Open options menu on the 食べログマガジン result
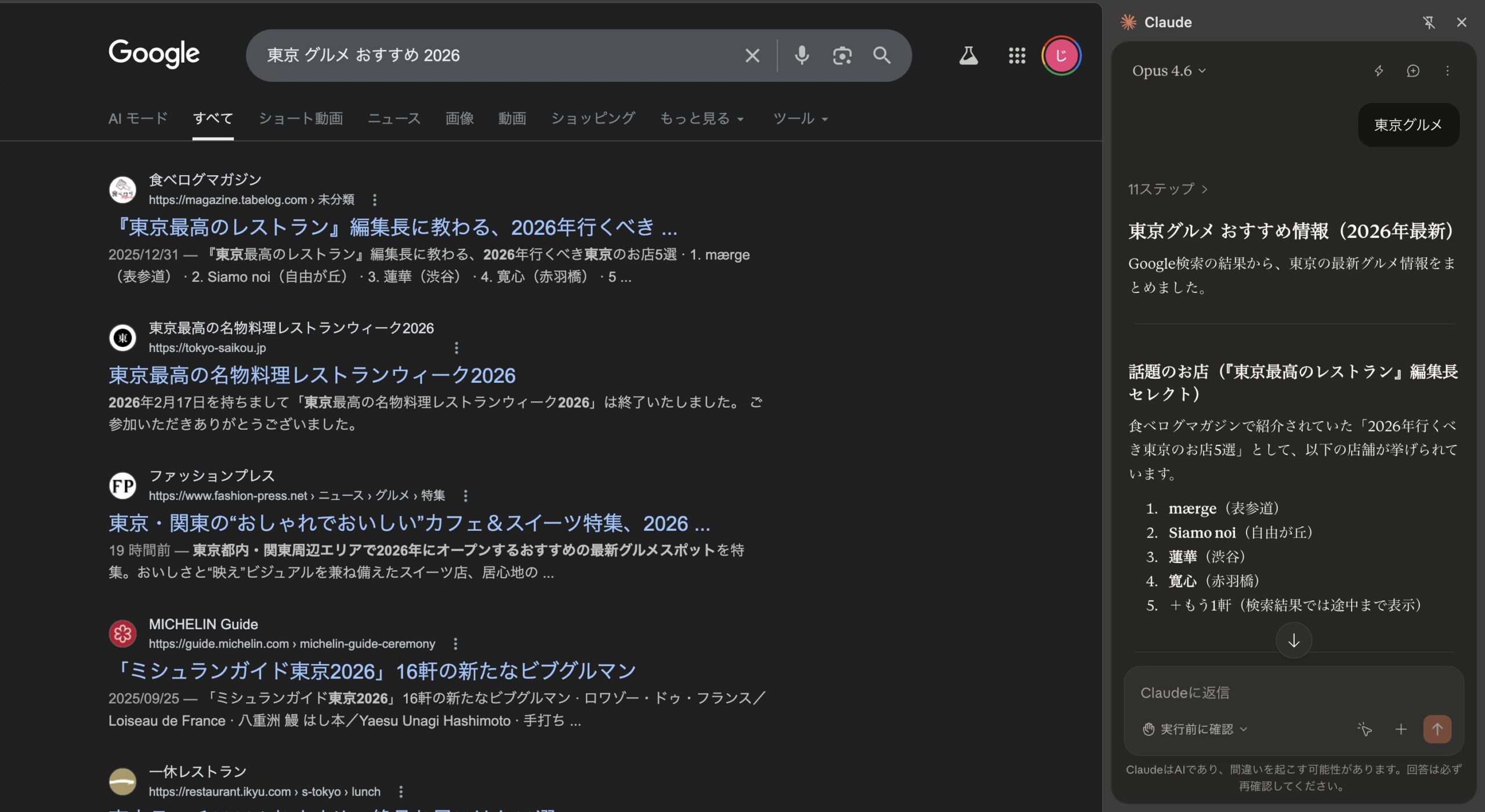Image resolution: width=1485 pixels, height=812 pixels. (375, 199)
